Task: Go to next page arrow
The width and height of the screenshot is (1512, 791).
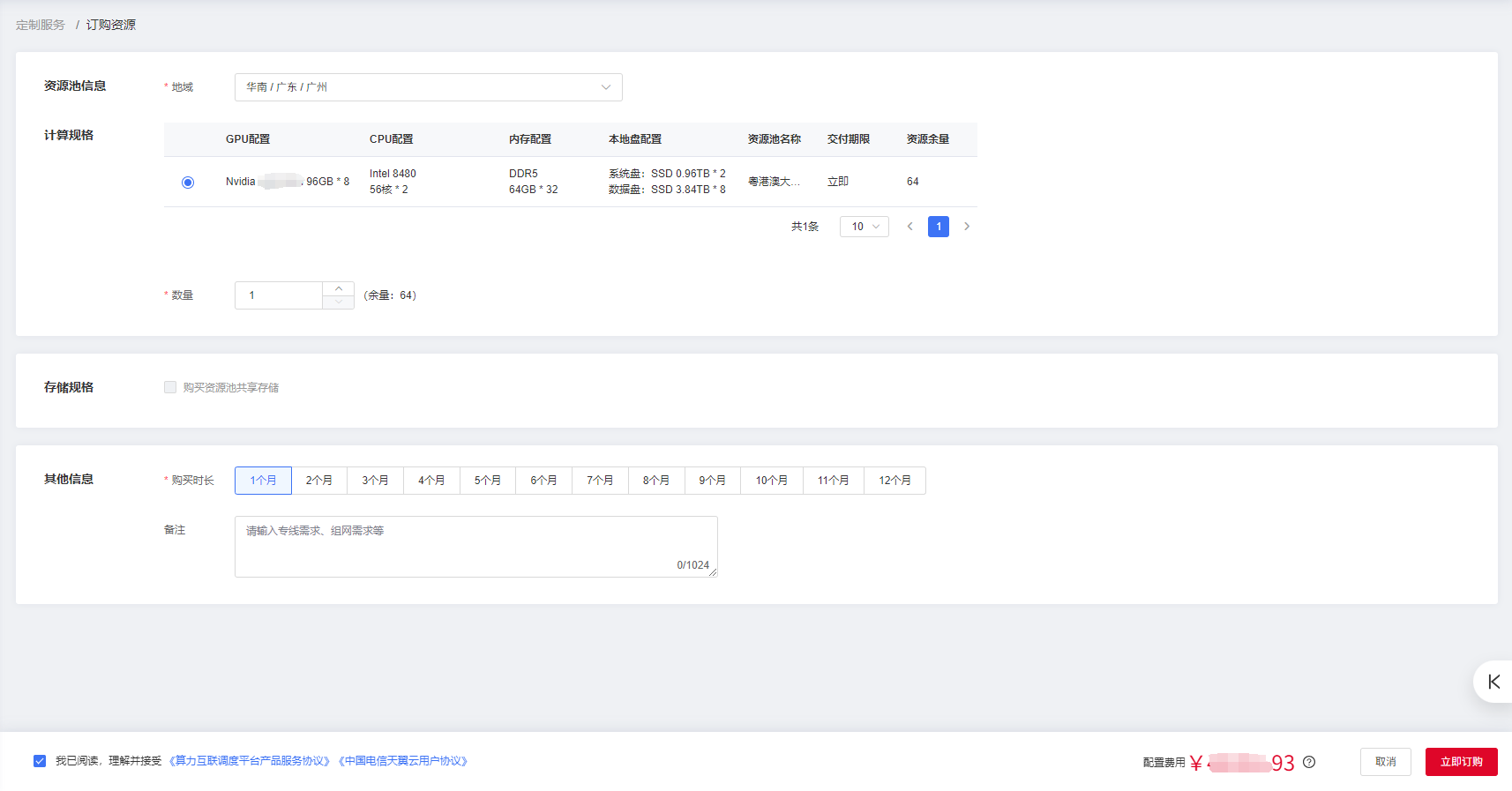Action: pyautogui.click(x=967, y=227)
